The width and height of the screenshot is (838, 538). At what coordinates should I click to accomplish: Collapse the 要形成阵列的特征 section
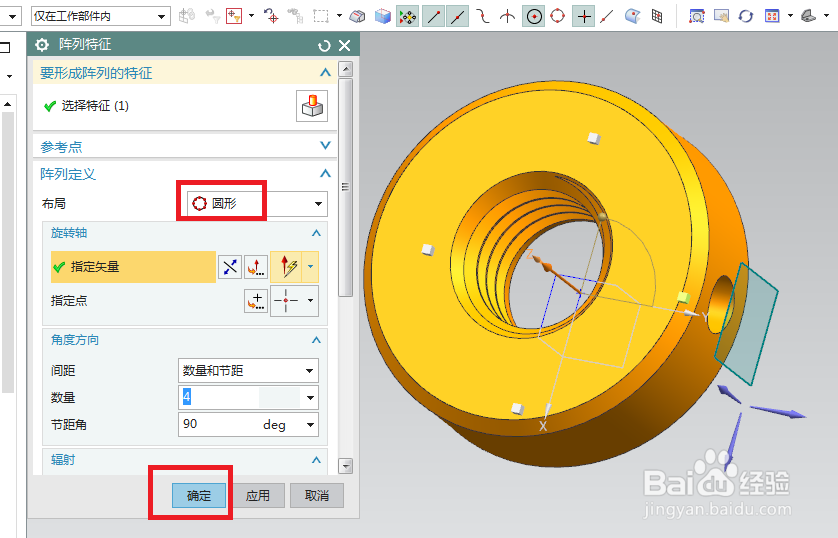325,73
